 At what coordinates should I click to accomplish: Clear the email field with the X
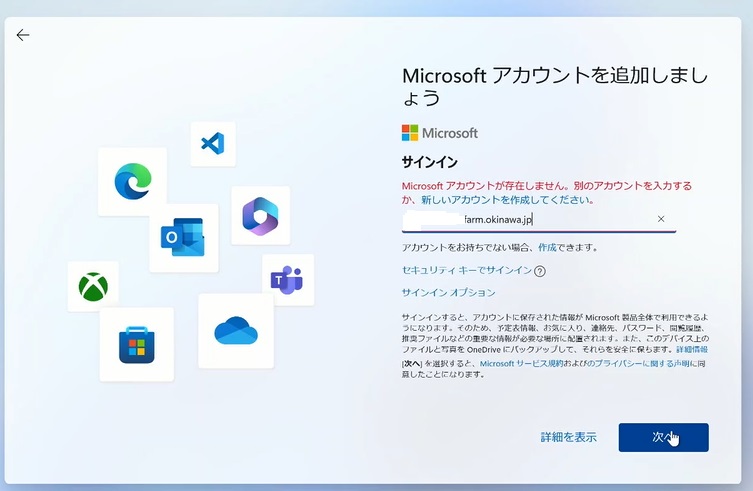click(x=661, y=219)
